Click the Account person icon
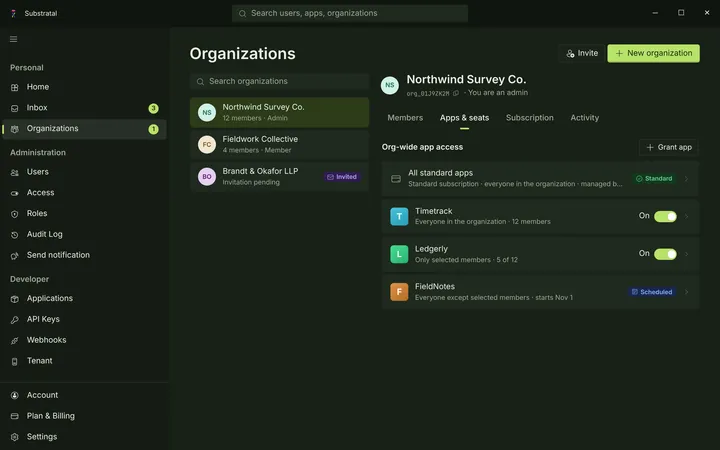The image size is (720, 450). (15, 395)
